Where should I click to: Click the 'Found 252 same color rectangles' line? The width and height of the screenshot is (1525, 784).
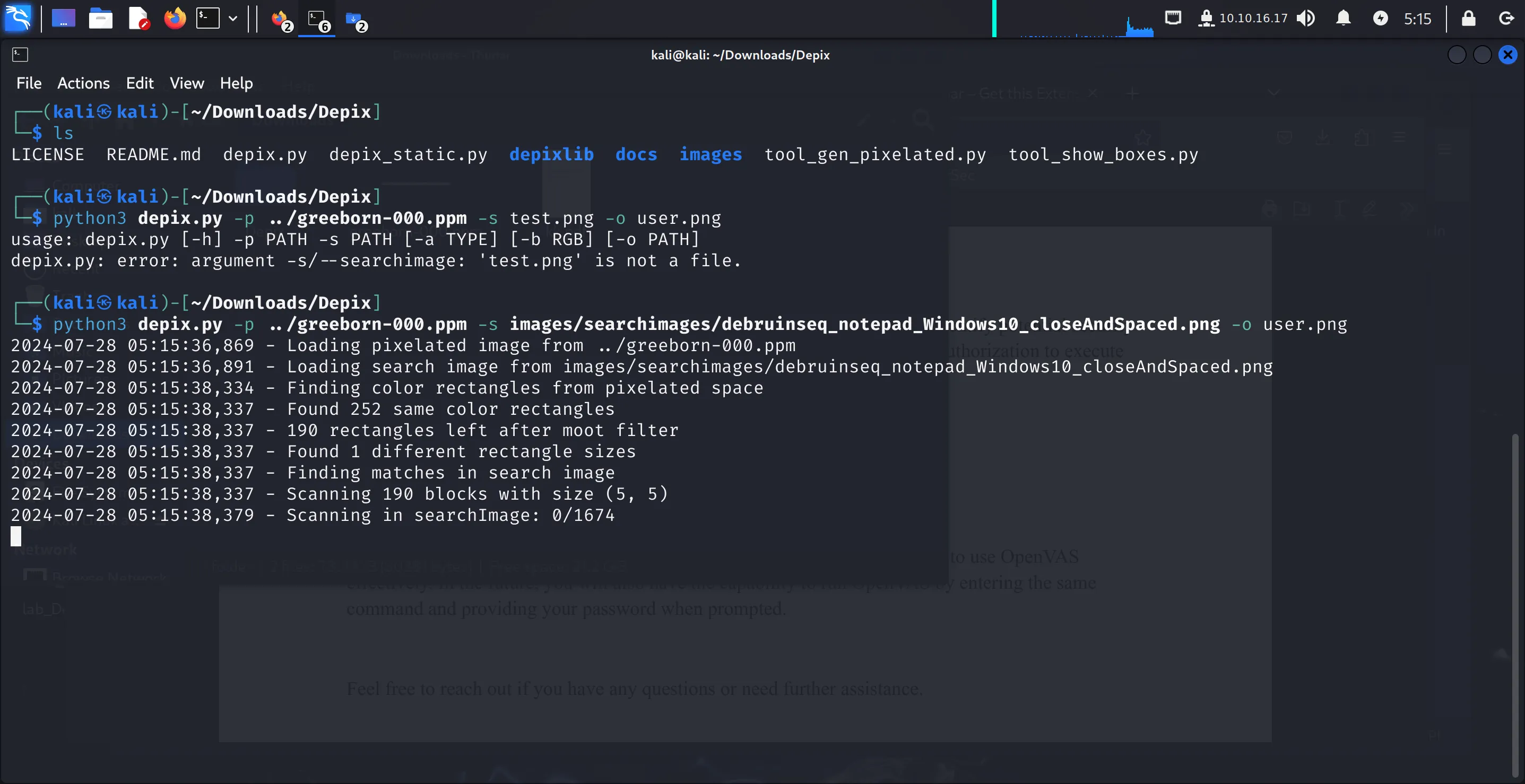(x=313, y=409)
